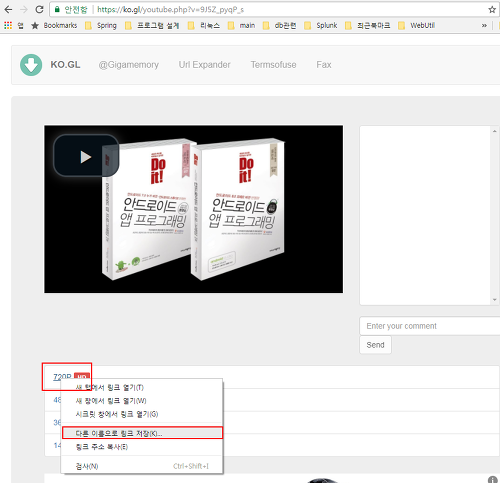Image resolution: width=500 pixels, height=483 pixels.
Task: Open the 리눅스 bookmark folder
Action: coord(204,25)
